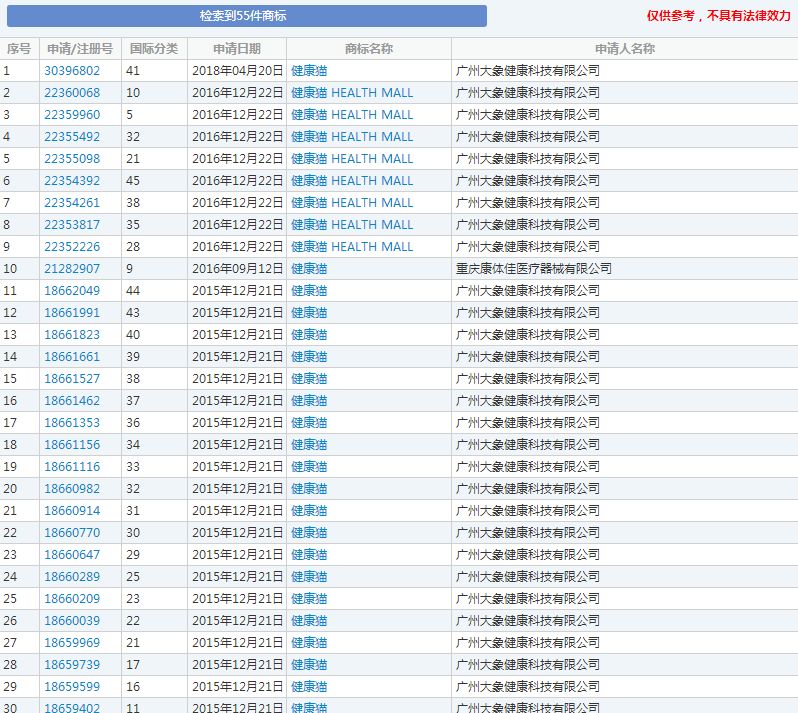Click the 序号 column header
798x713 pixels.
click(19, 49)
